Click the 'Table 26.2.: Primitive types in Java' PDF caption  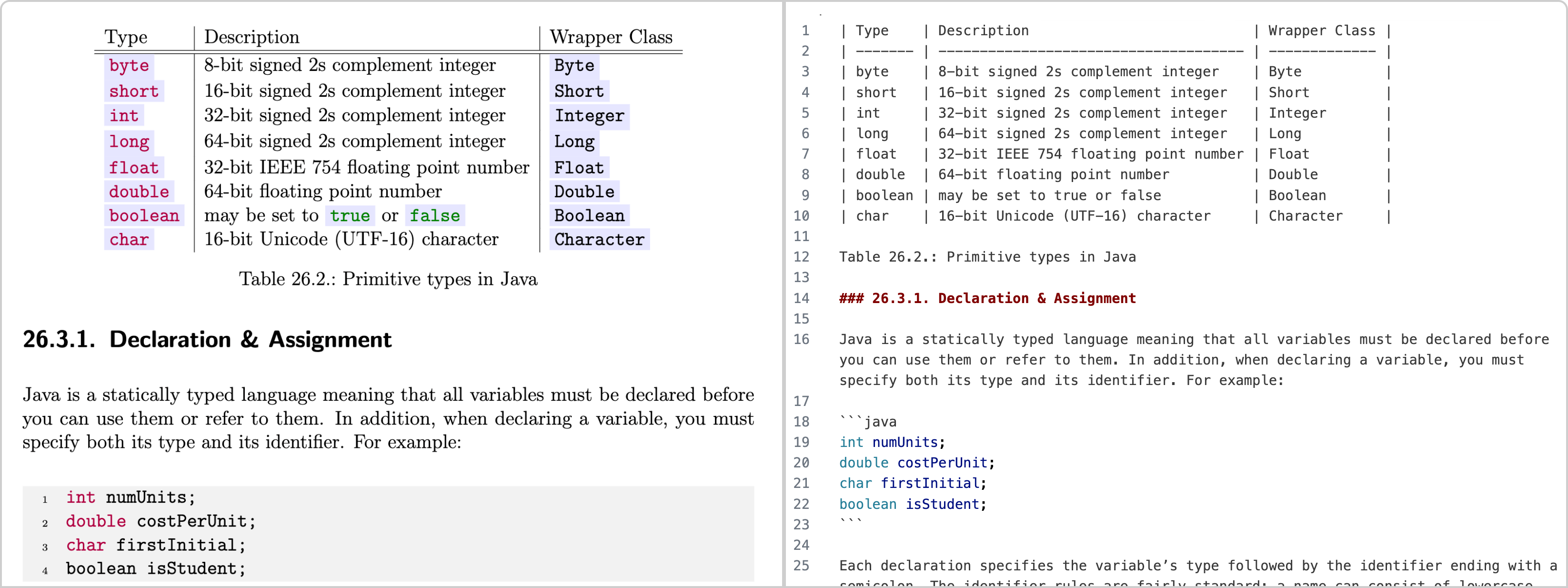point(388,279)
